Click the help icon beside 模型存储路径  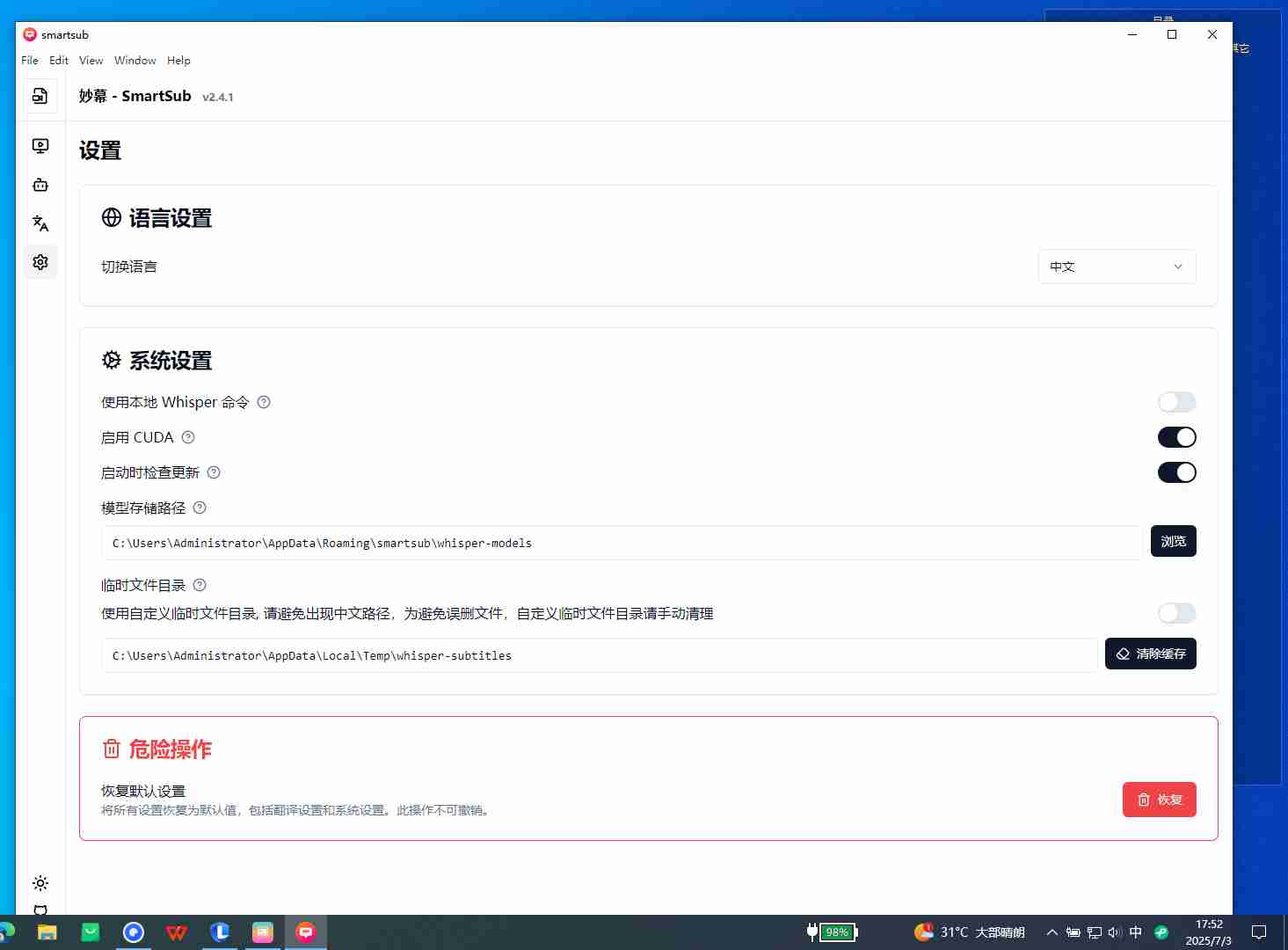click(199, 508)
